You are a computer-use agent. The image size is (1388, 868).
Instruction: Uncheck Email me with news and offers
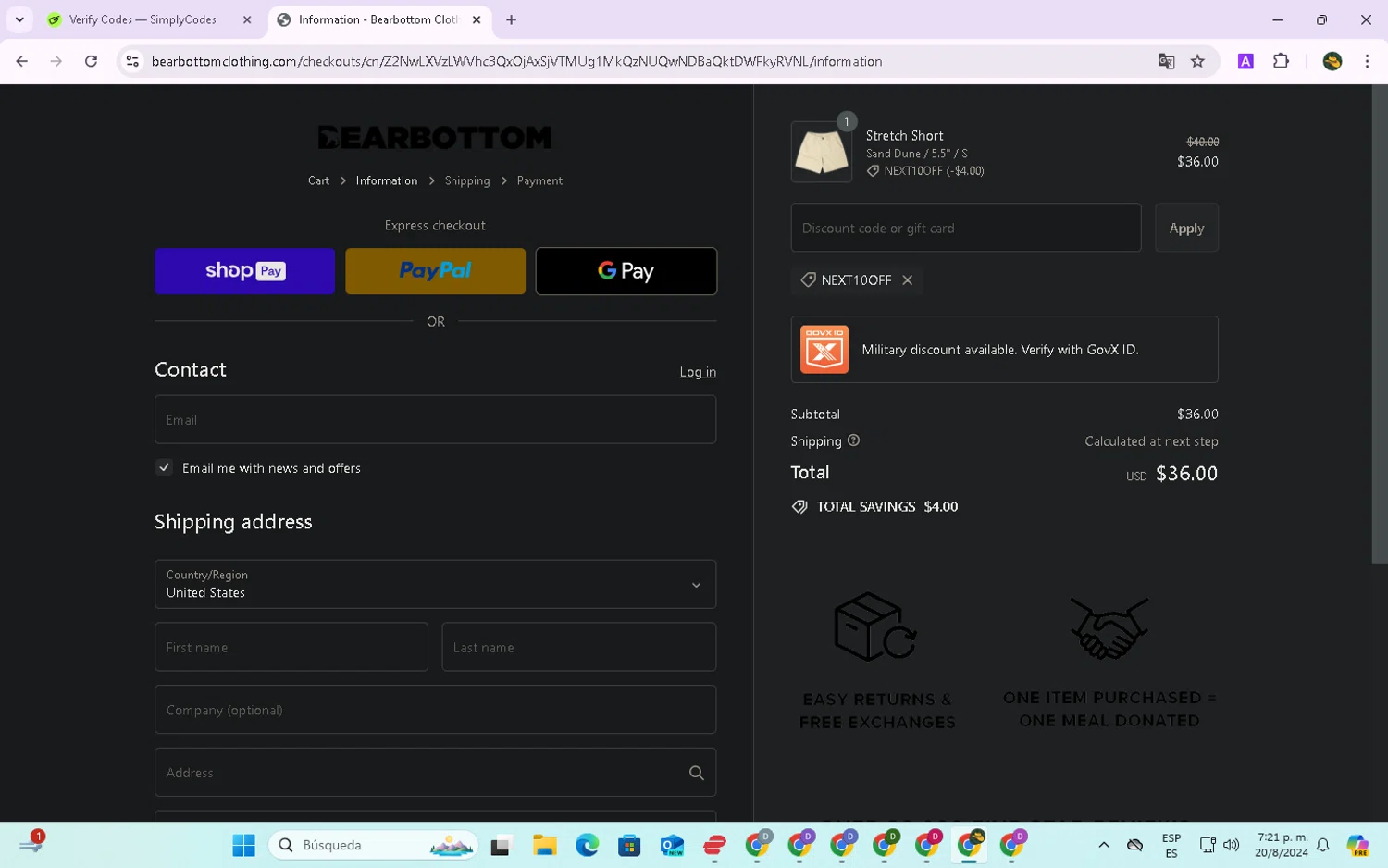[164, 467]
